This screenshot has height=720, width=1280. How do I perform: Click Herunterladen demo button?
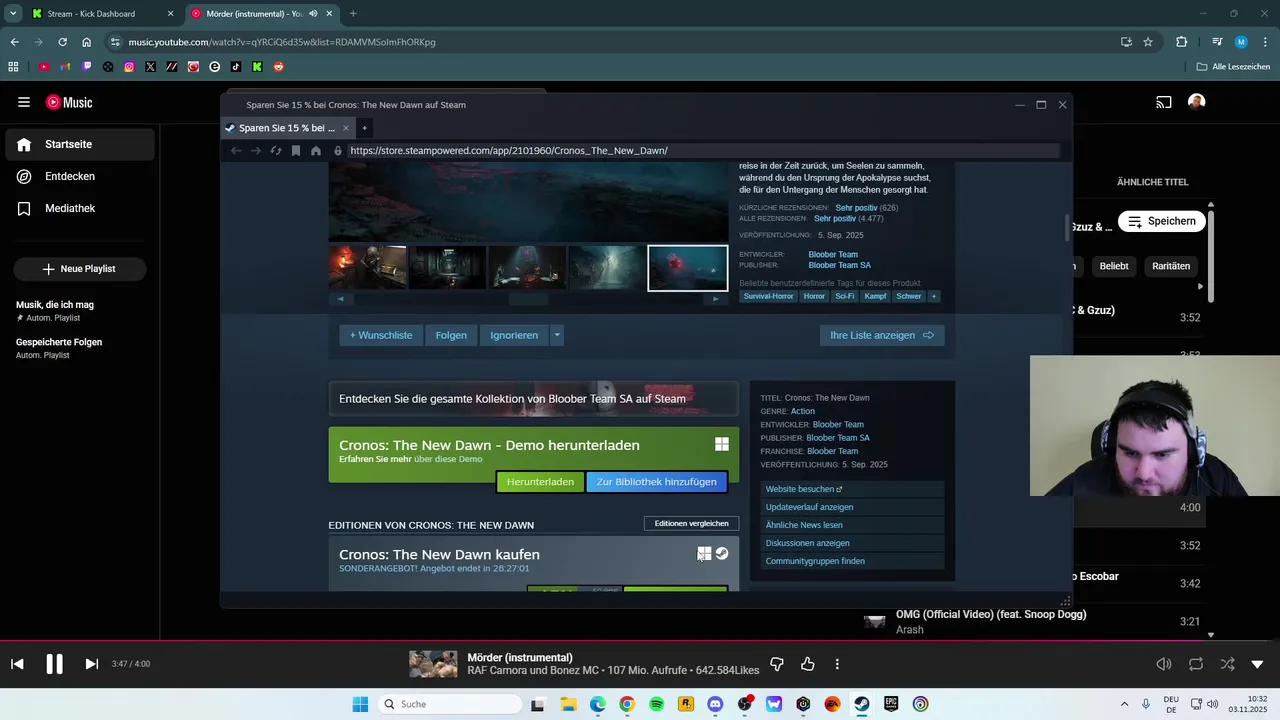pos(540,482)
